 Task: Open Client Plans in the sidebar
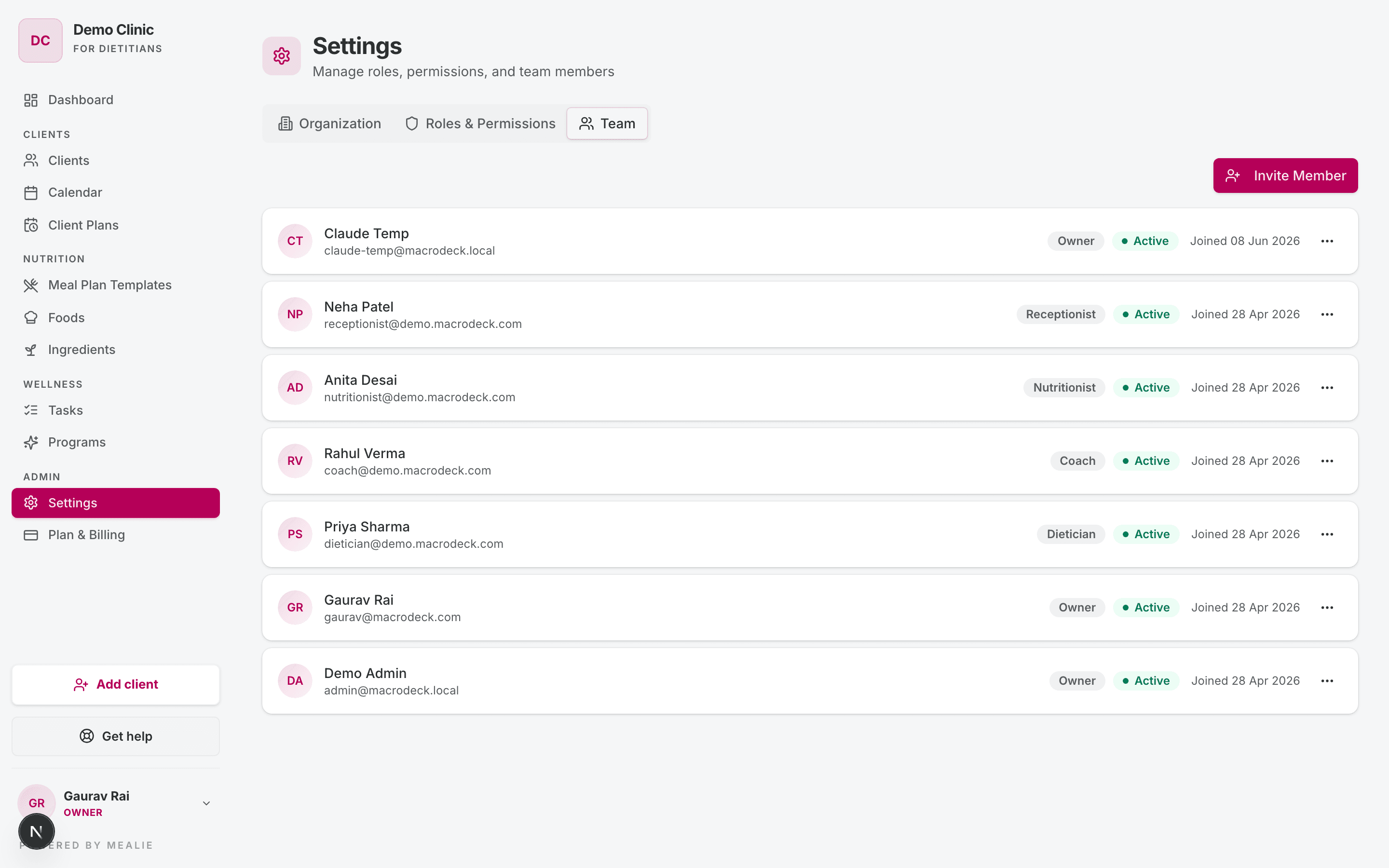click(x=115, y=225)
